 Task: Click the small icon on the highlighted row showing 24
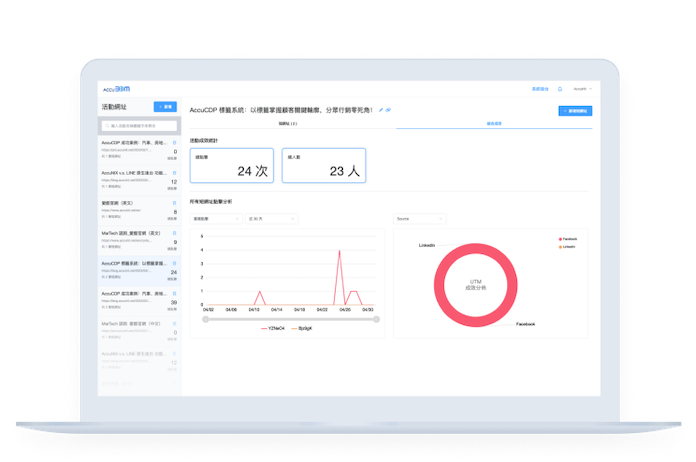point(174,263)
